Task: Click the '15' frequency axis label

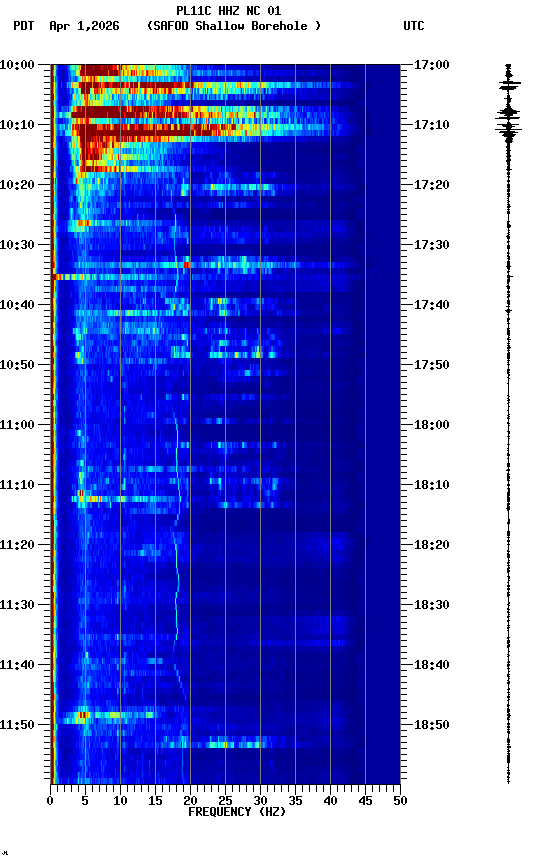Action: [x=155, y=801]
